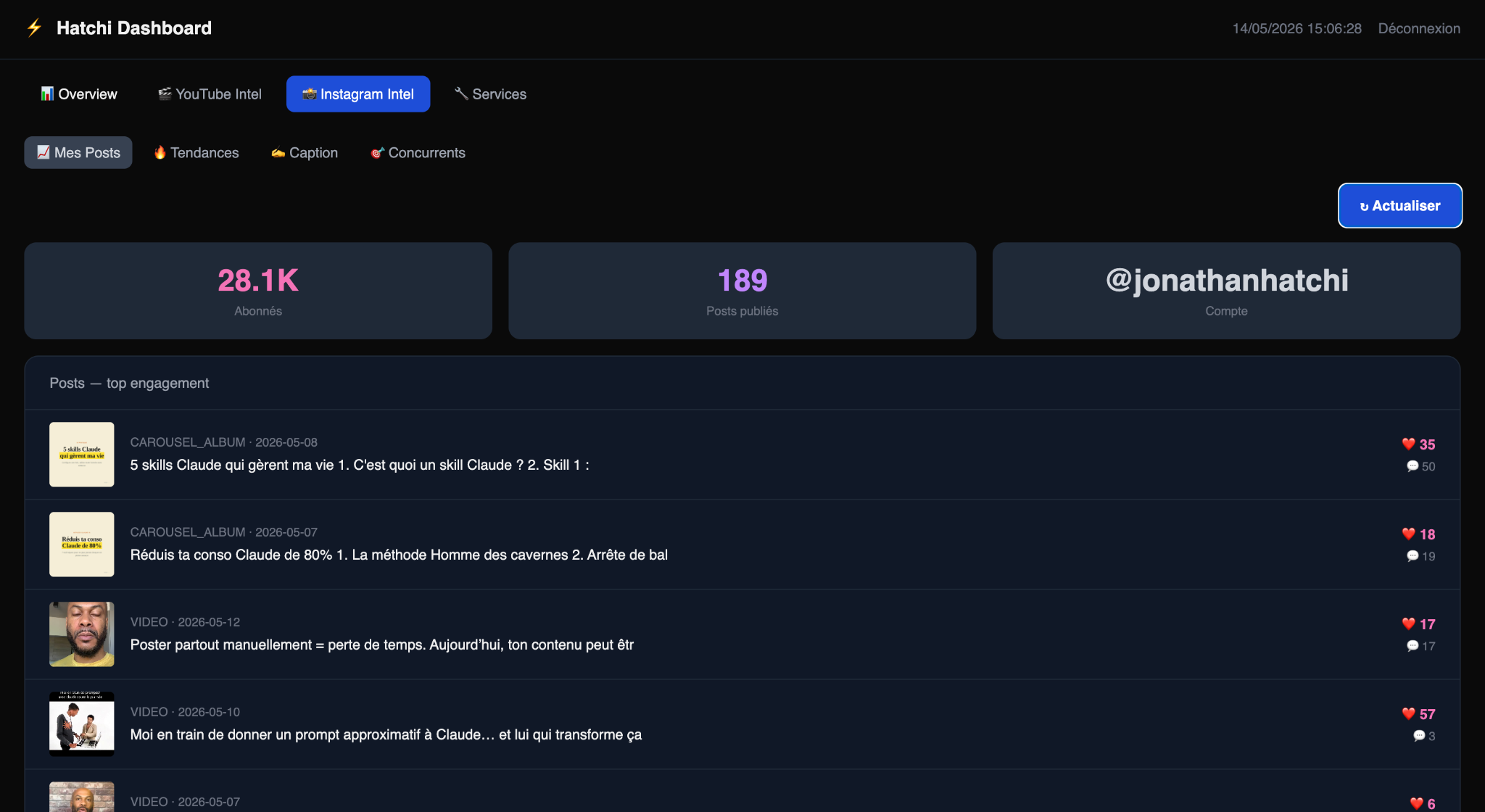Open the 'Poster partout manuellement' video thumbnail
This screenshot has width=1485, height=812.
[82, 634]
